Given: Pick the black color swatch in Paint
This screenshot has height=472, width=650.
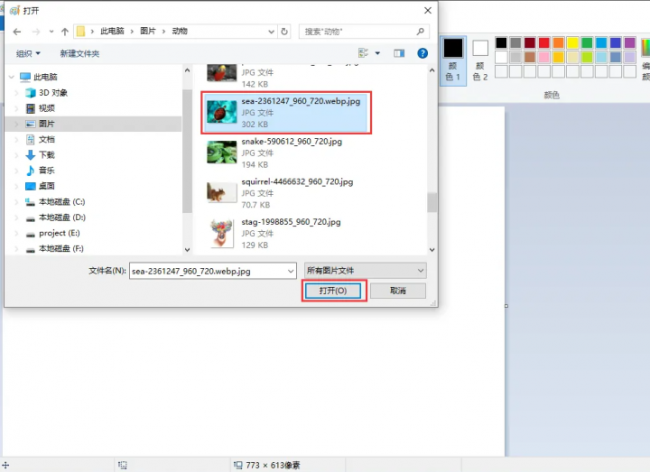Looking at the screenshot, I should tap(501, 43).
